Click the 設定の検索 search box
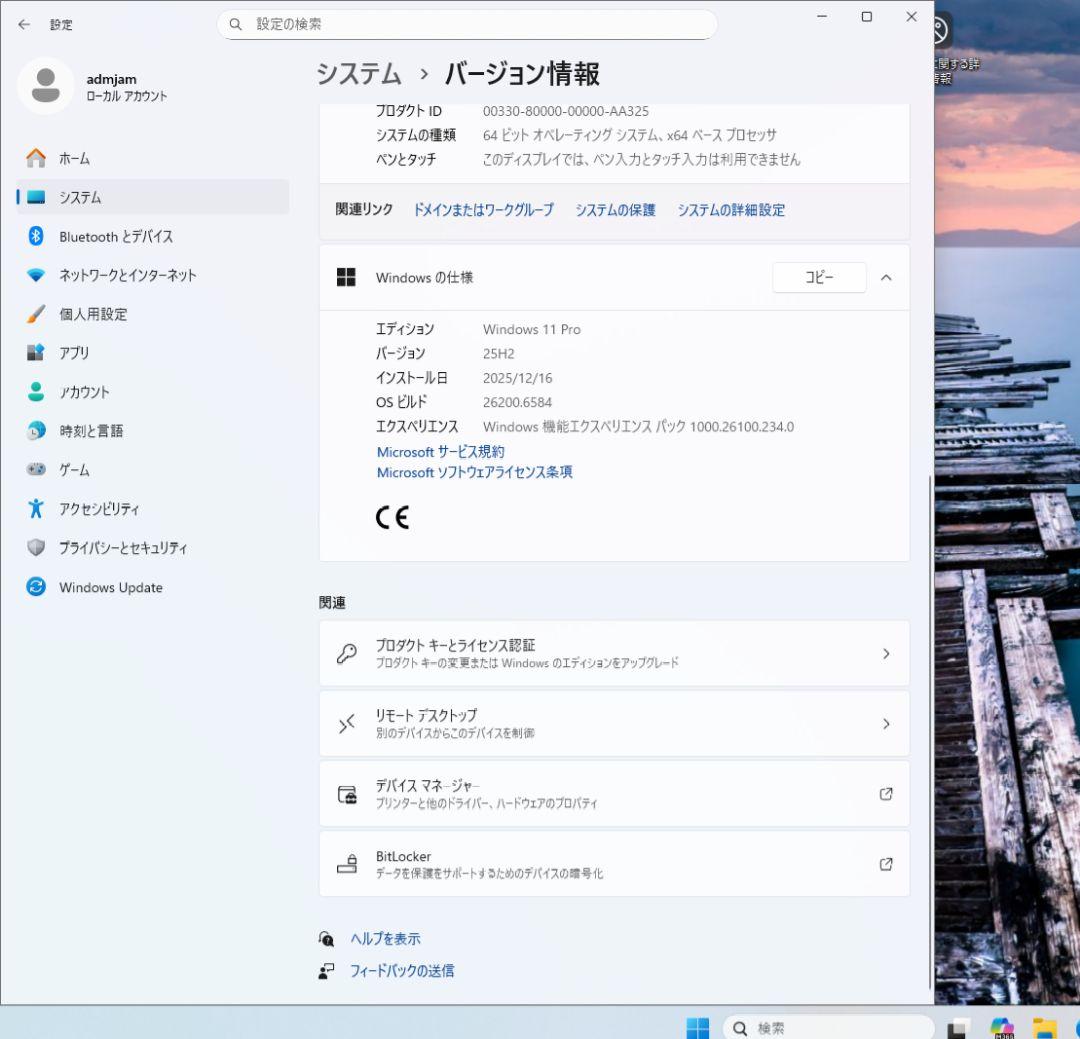The image size is (1080, 1039). [467, 23]
